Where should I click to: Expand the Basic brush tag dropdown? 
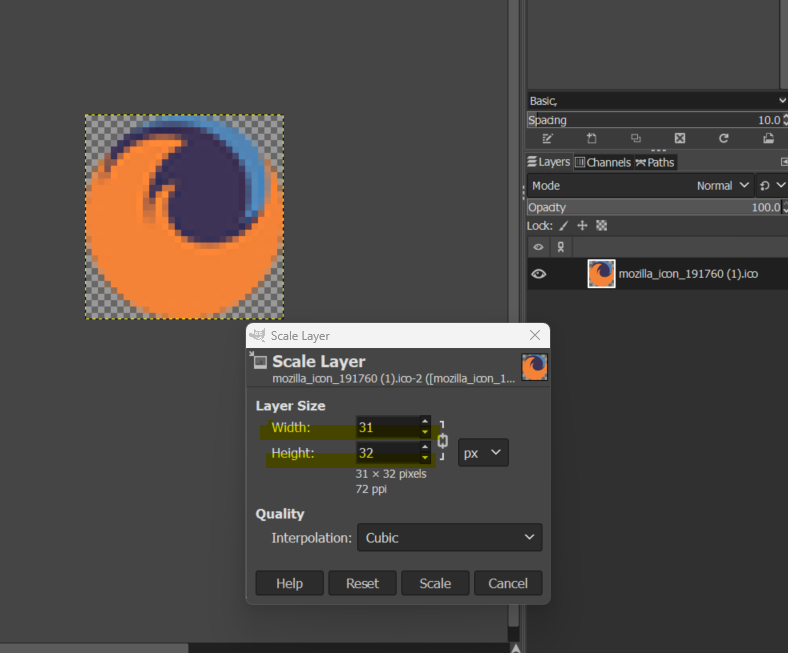(x=657, y=101)
